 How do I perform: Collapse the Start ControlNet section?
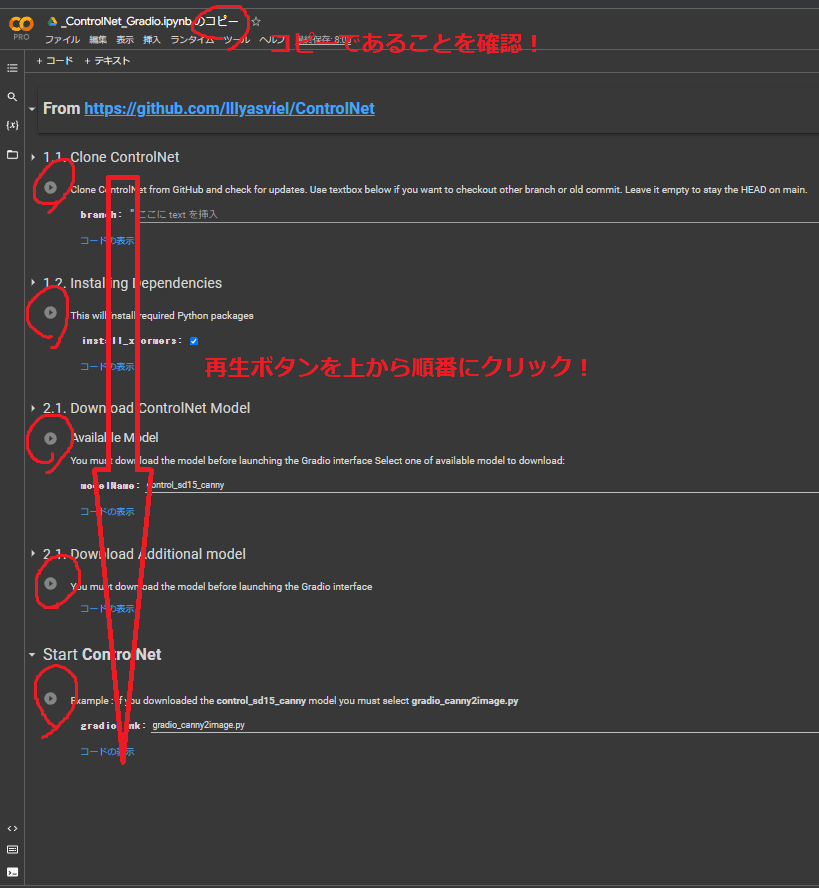click(32, 655)
